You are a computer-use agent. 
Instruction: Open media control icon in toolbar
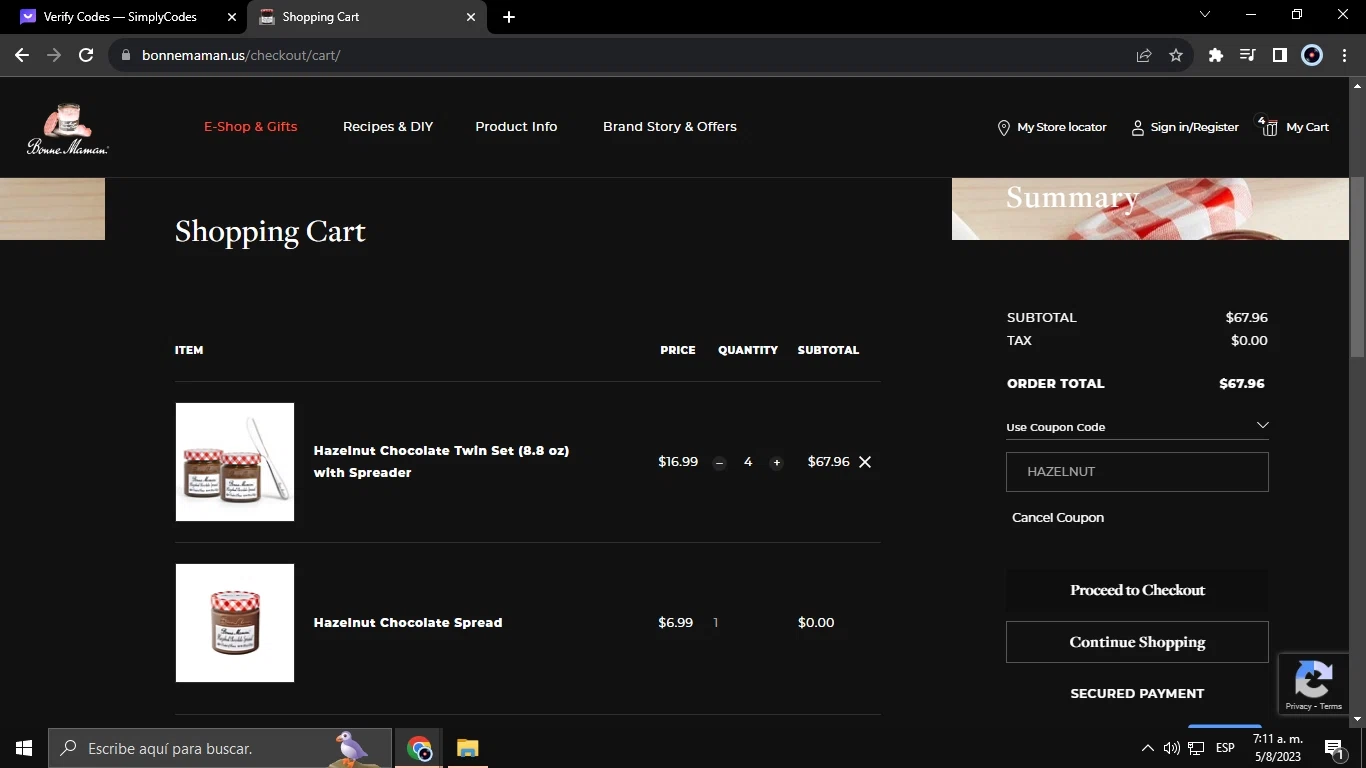click(x=1247, y=55)
